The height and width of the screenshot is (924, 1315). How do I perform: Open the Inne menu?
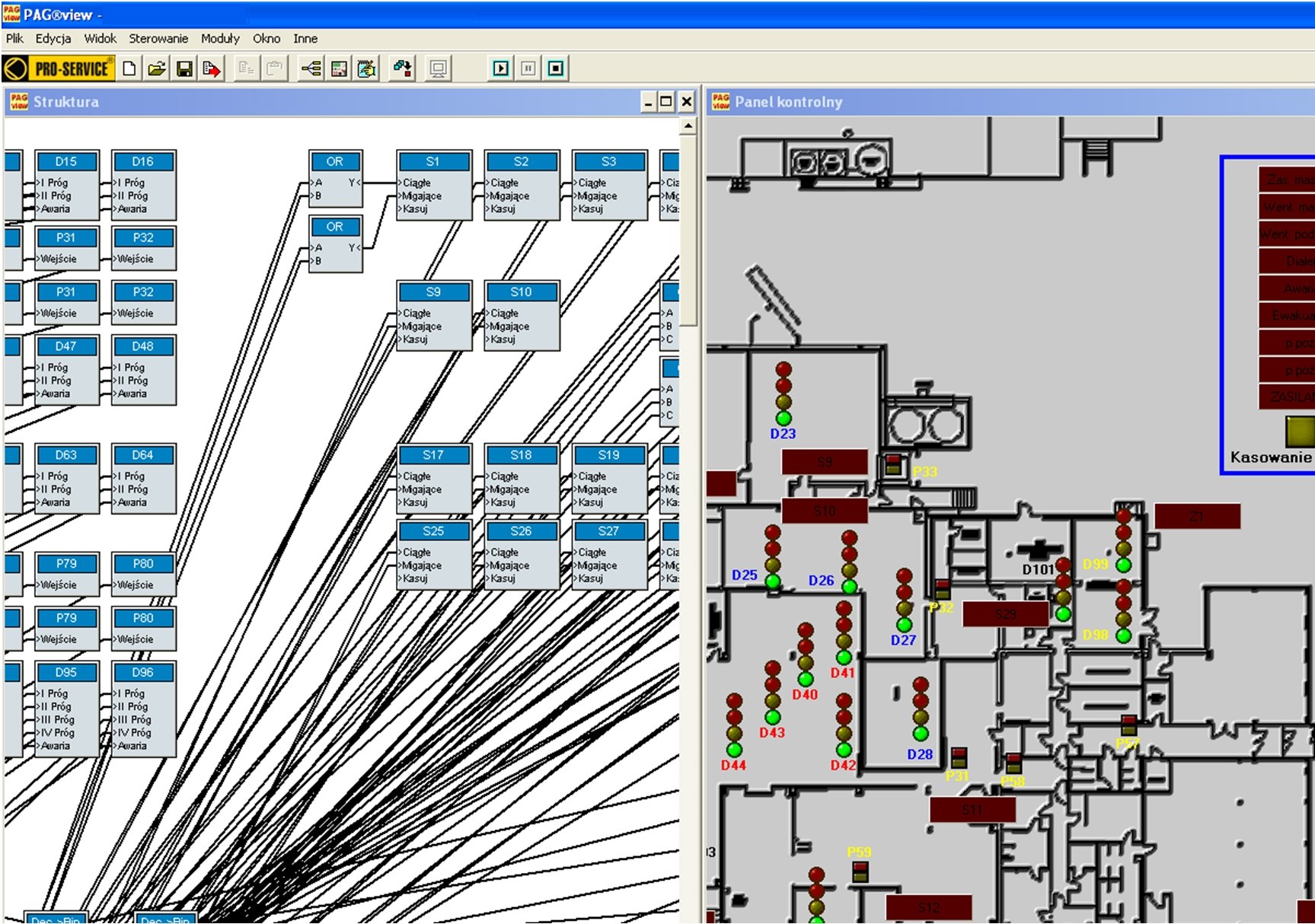coord(305,38)
